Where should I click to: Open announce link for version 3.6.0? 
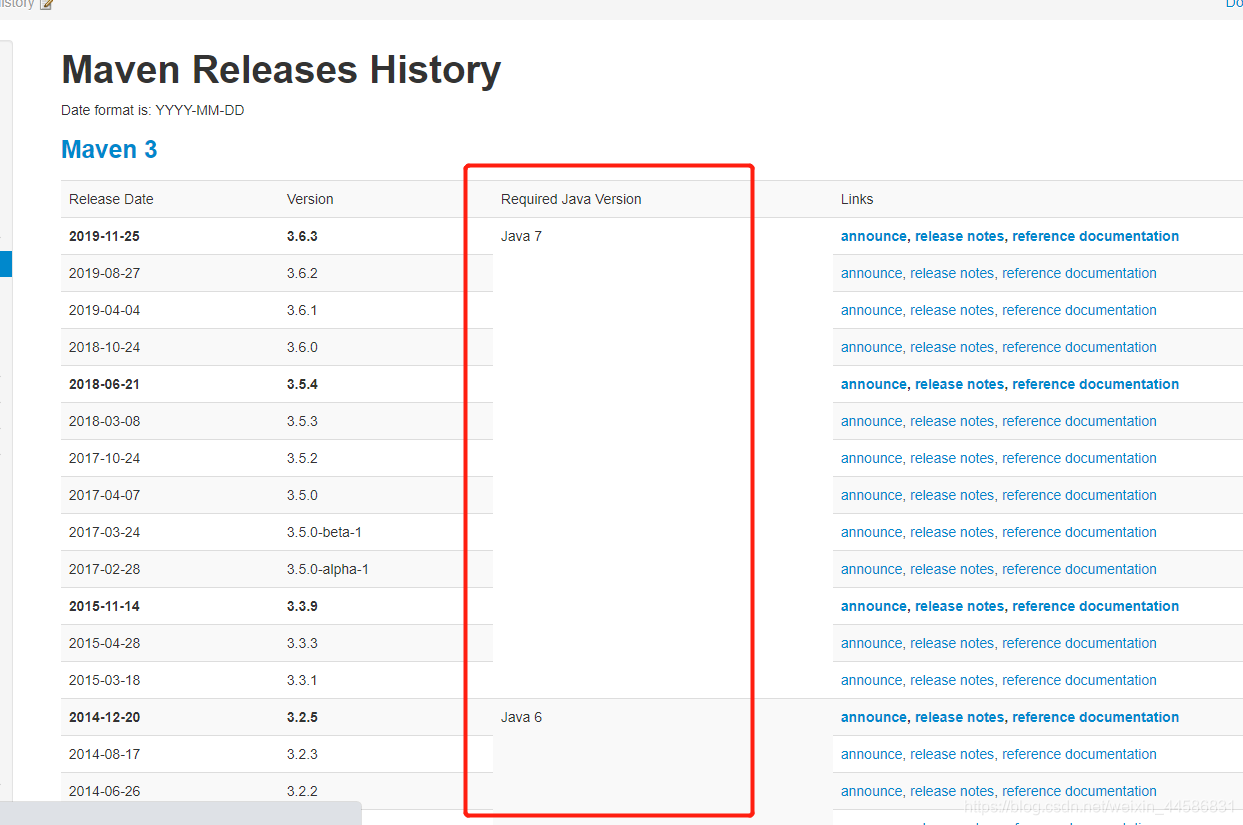(x=871, y=348)
